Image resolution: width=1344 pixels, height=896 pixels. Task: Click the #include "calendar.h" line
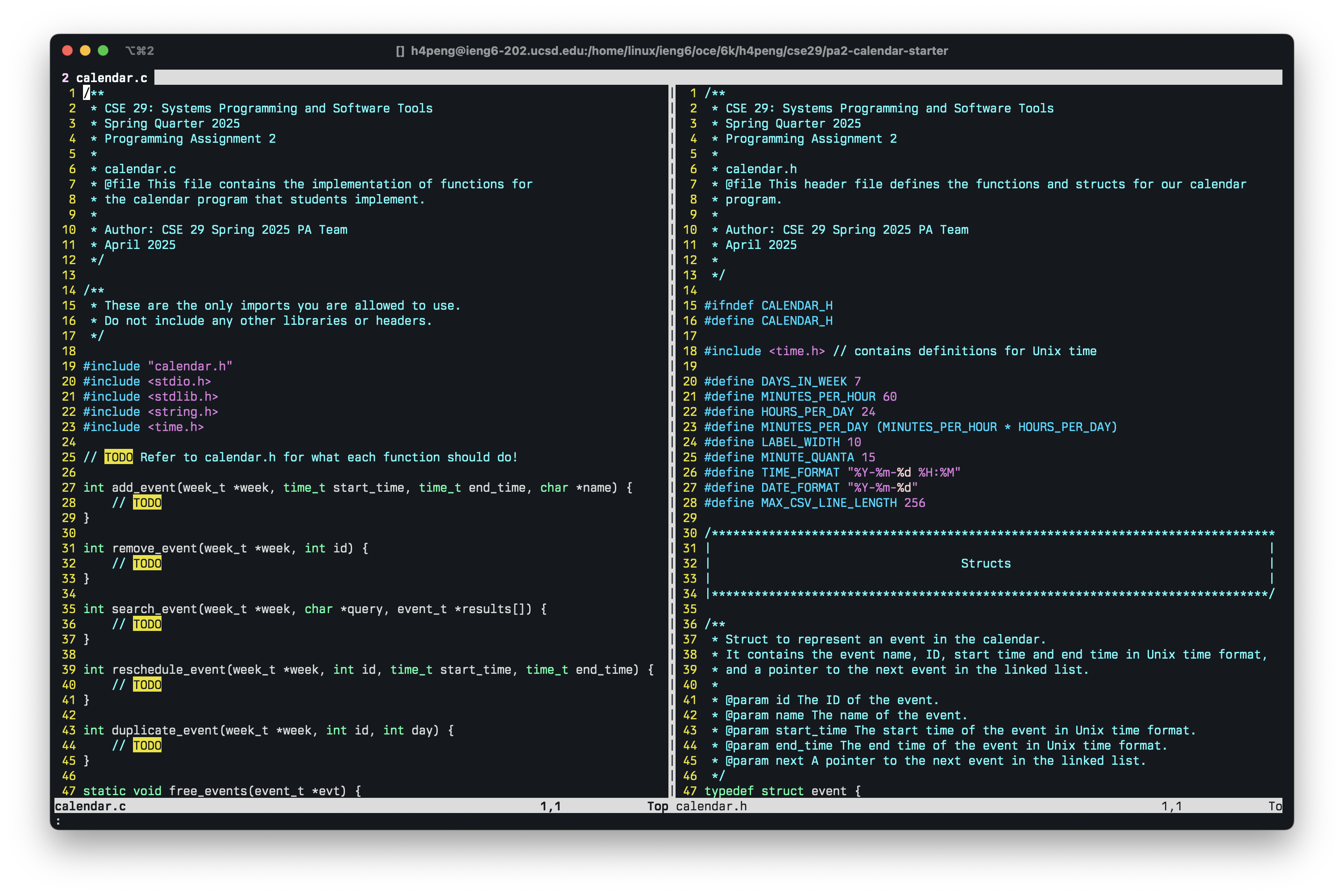158,366
